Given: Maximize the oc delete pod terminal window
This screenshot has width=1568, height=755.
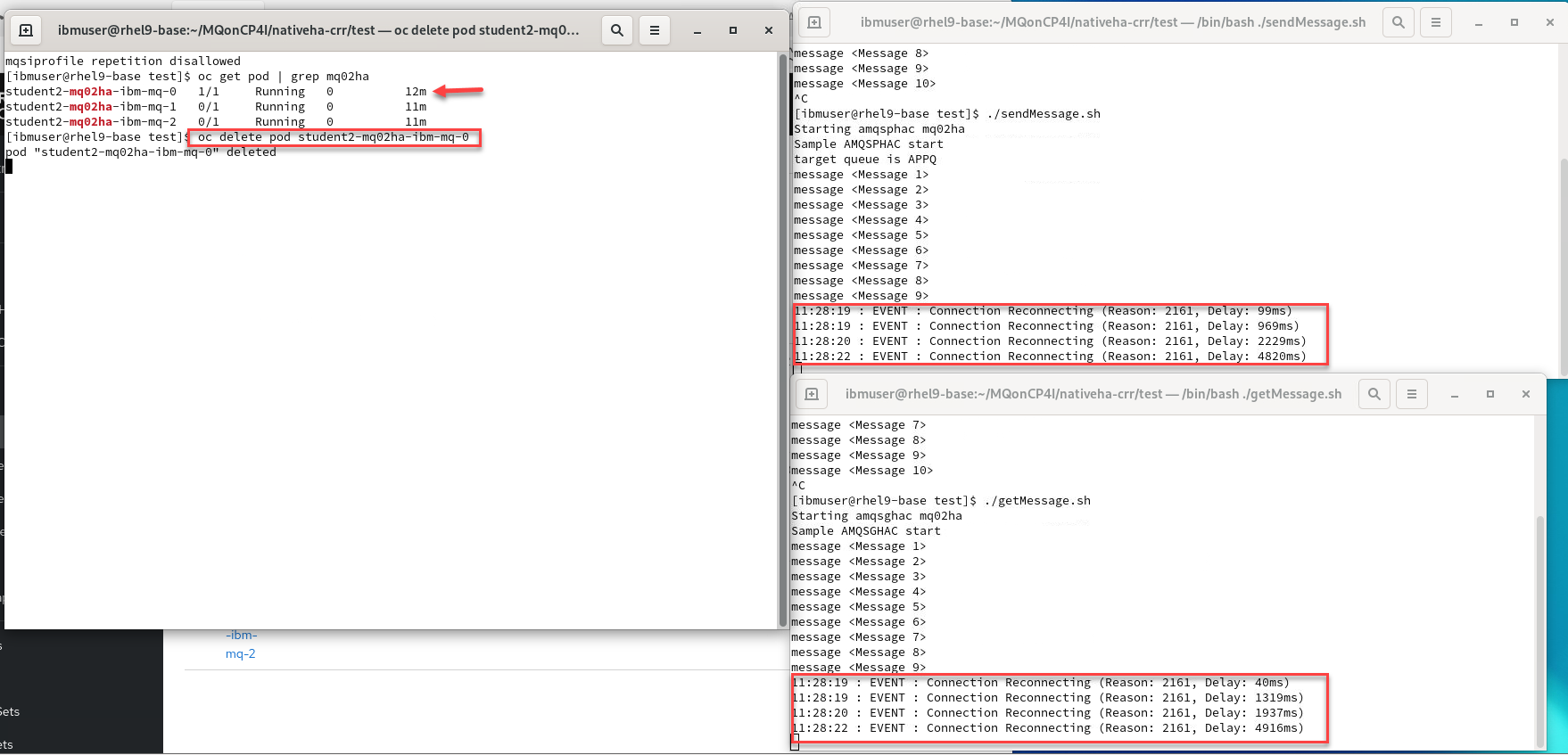Looking at the screenshot, I should 732,30.
